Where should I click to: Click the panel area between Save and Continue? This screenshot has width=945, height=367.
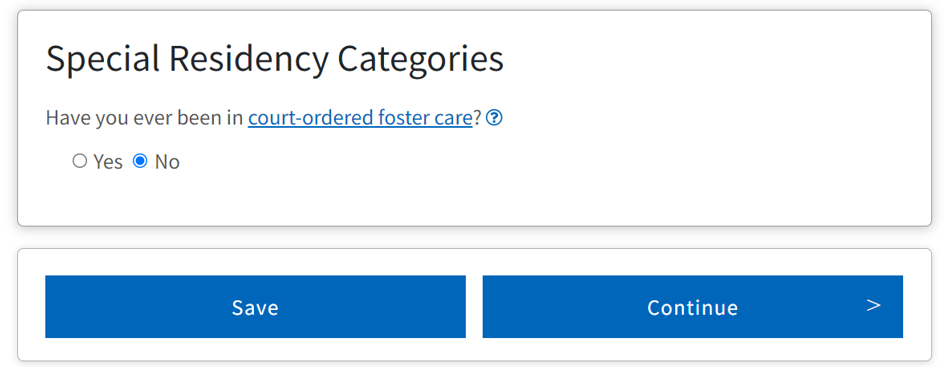tap(474, 307)
